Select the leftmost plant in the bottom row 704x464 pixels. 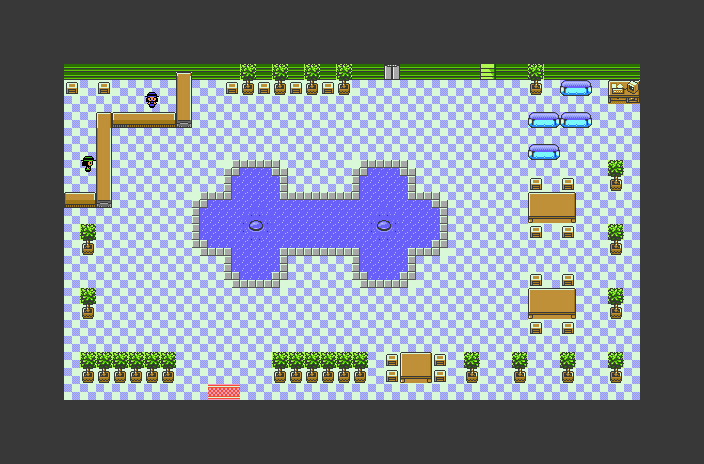[88, 366]
